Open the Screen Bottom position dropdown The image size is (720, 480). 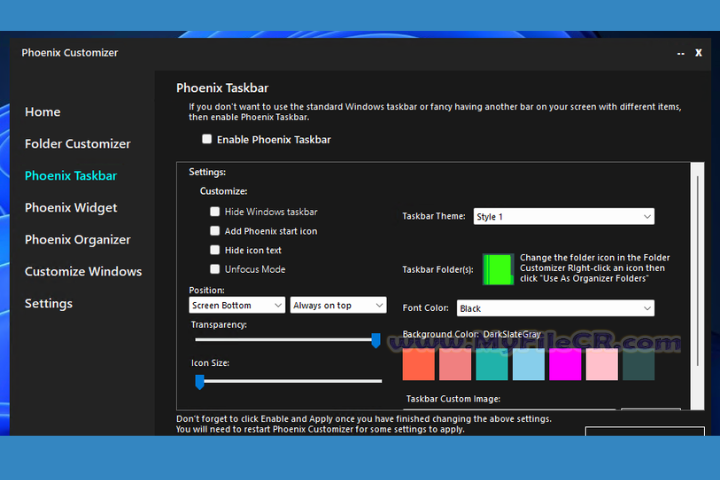point(237,305)
